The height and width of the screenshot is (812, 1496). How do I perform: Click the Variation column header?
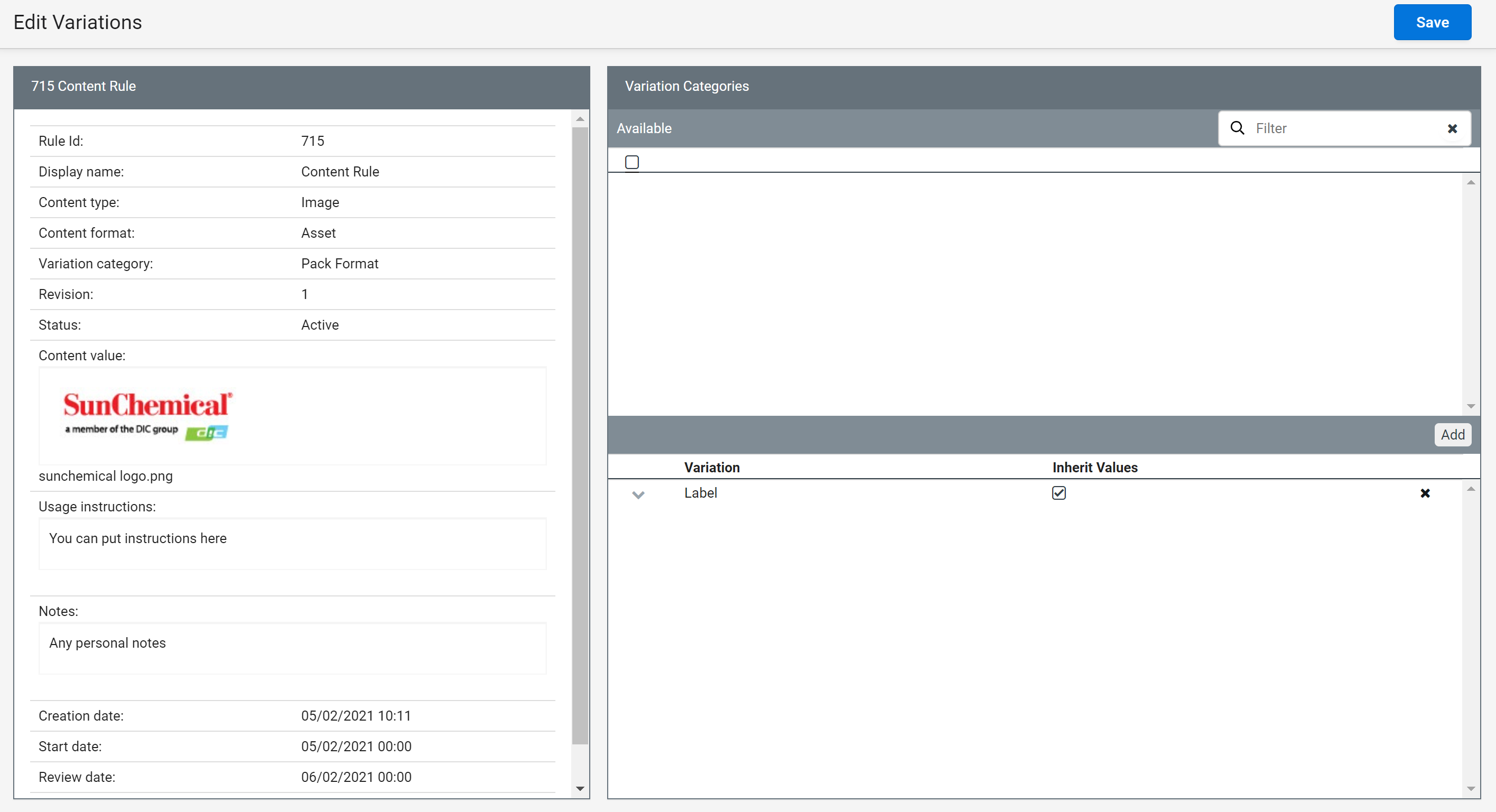711,467
